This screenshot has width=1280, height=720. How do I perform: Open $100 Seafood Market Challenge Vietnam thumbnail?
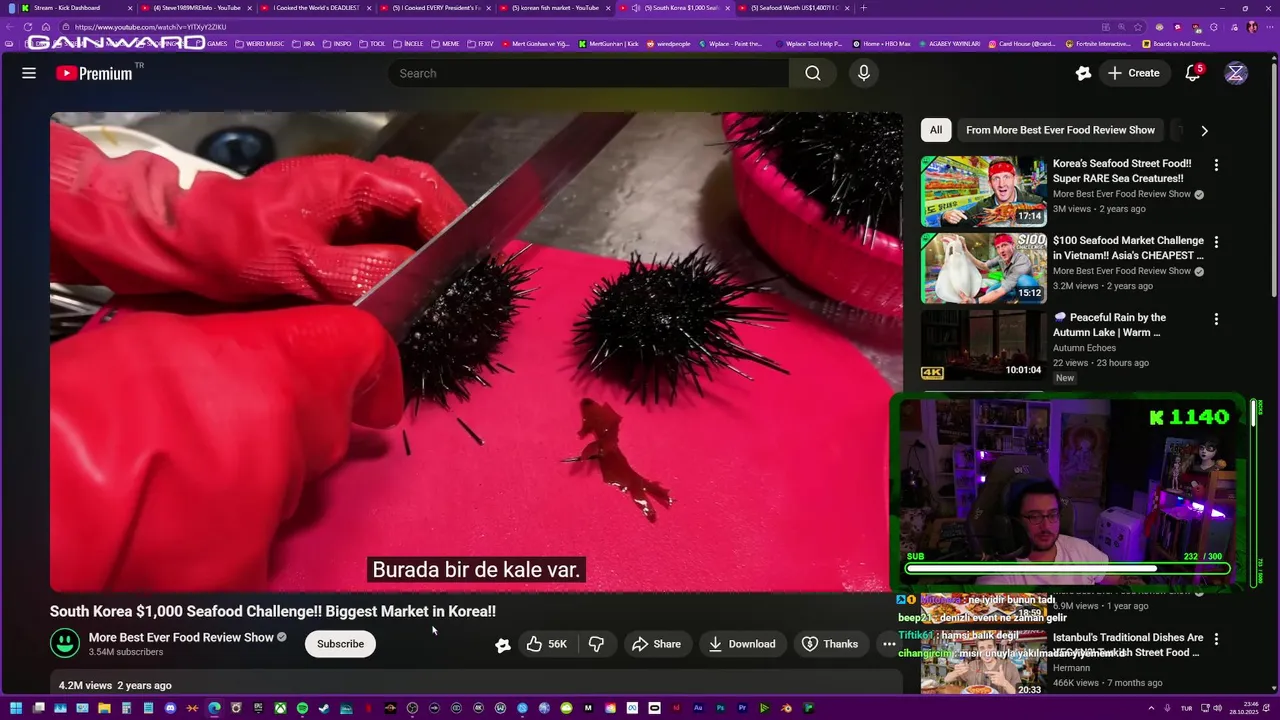point(984,268)
